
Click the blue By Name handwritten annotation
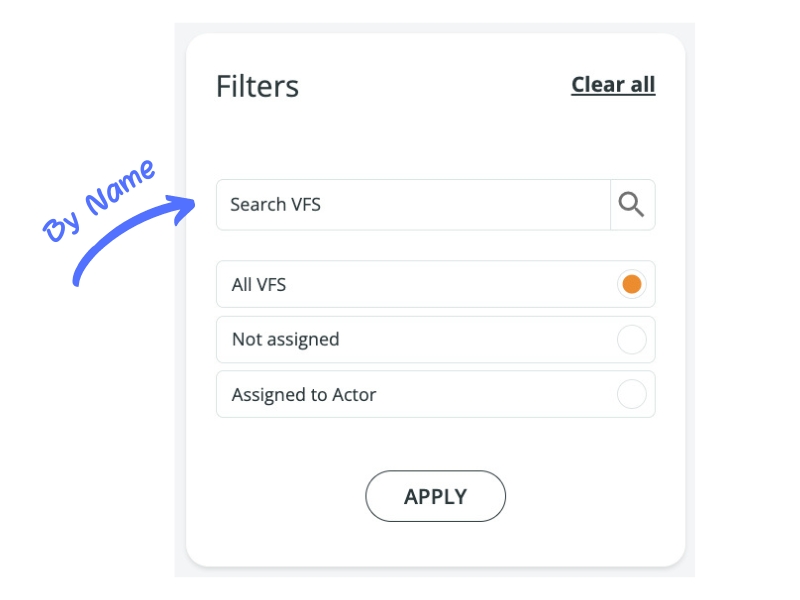pos(99,201)
